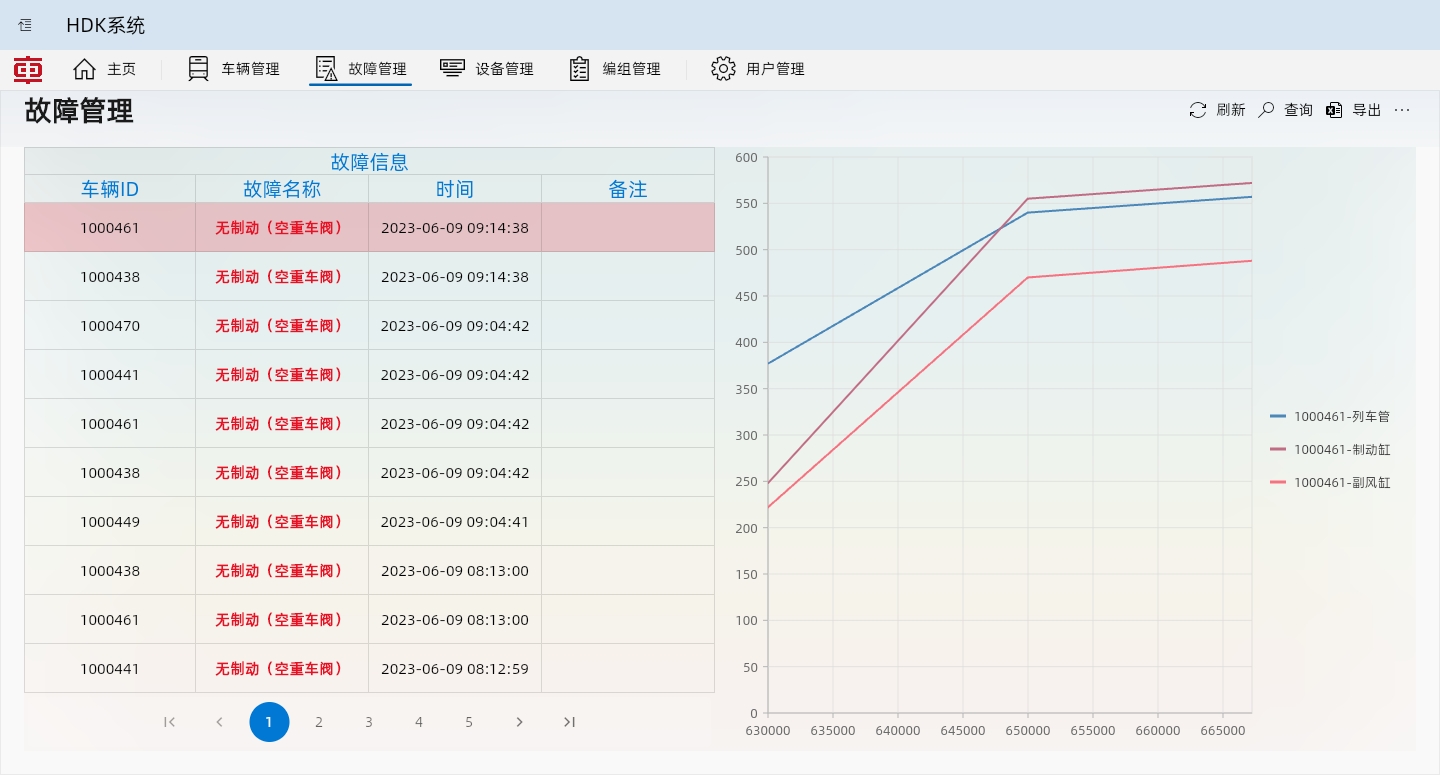The width and height of the screenshot is (1440, 775).
Task: Open the 主页 tab
Action: click(x=104, y=69)
